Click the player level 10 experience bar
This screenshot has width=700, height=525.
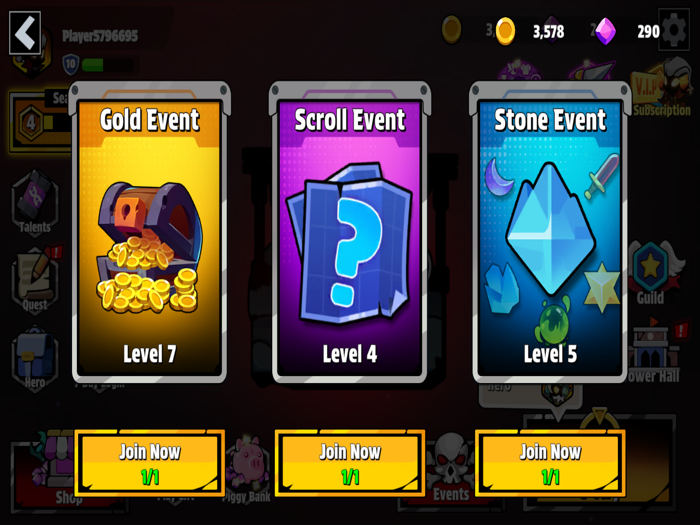pyautogui.click(x=108, y=65)
